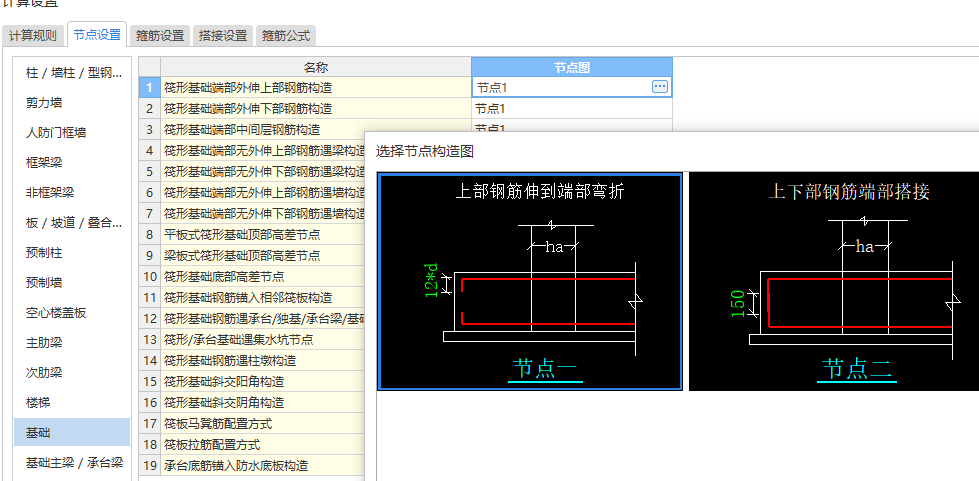Switch to the 计算规则 tab
979x481 pixels.
tap(32, 36)
